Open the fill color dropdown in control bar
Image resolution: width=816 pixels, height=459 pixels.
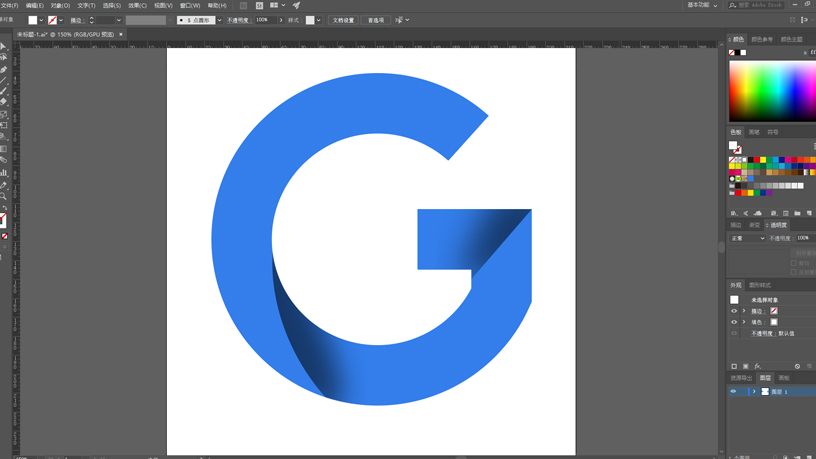tap(41, 20)
